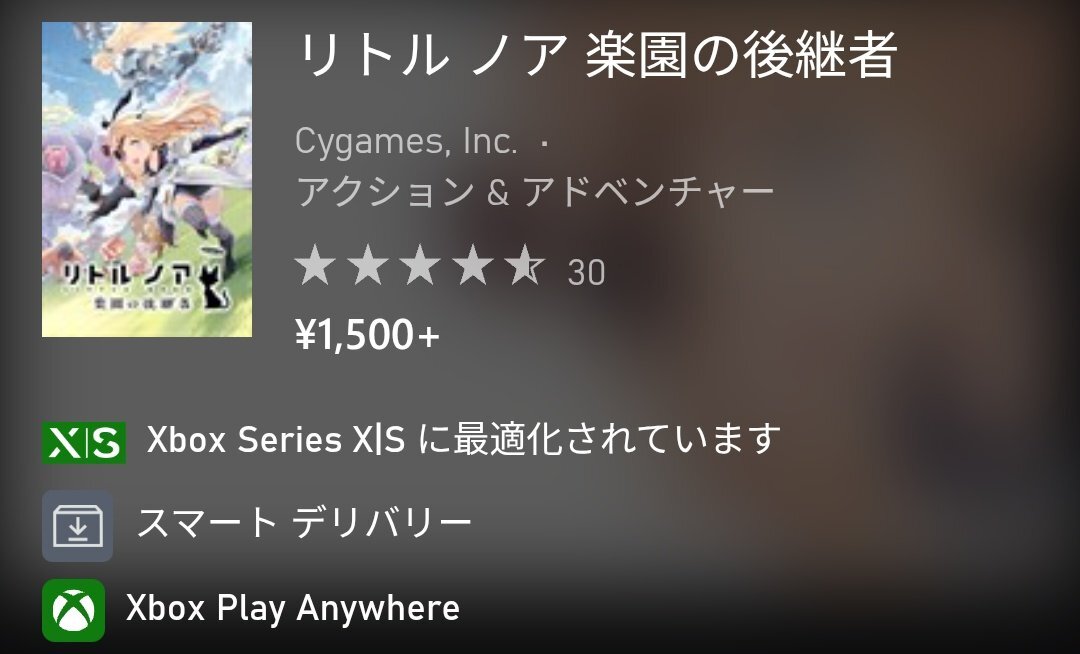Select the スマート デリバリー text label
This screenshot has height=654, width=1080.
[304, 523]
